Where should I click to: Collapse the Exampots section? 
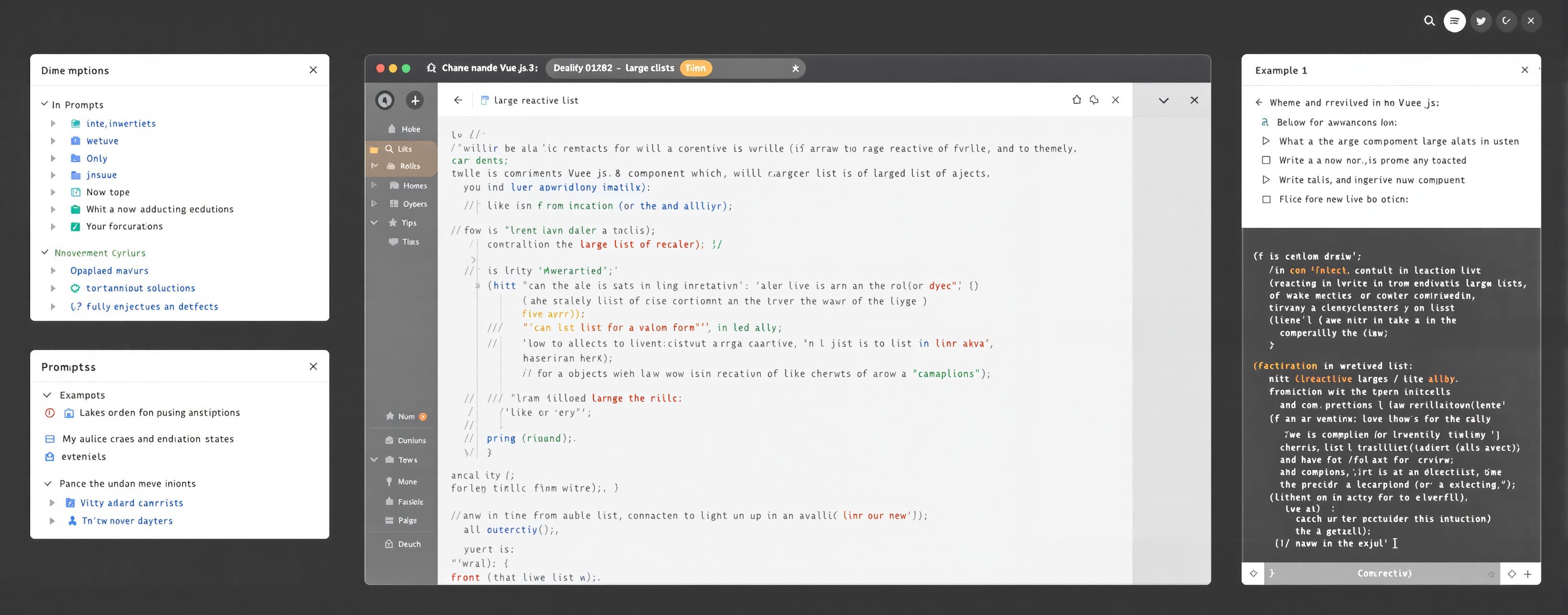pyautogui.click(x=47, y=395)
